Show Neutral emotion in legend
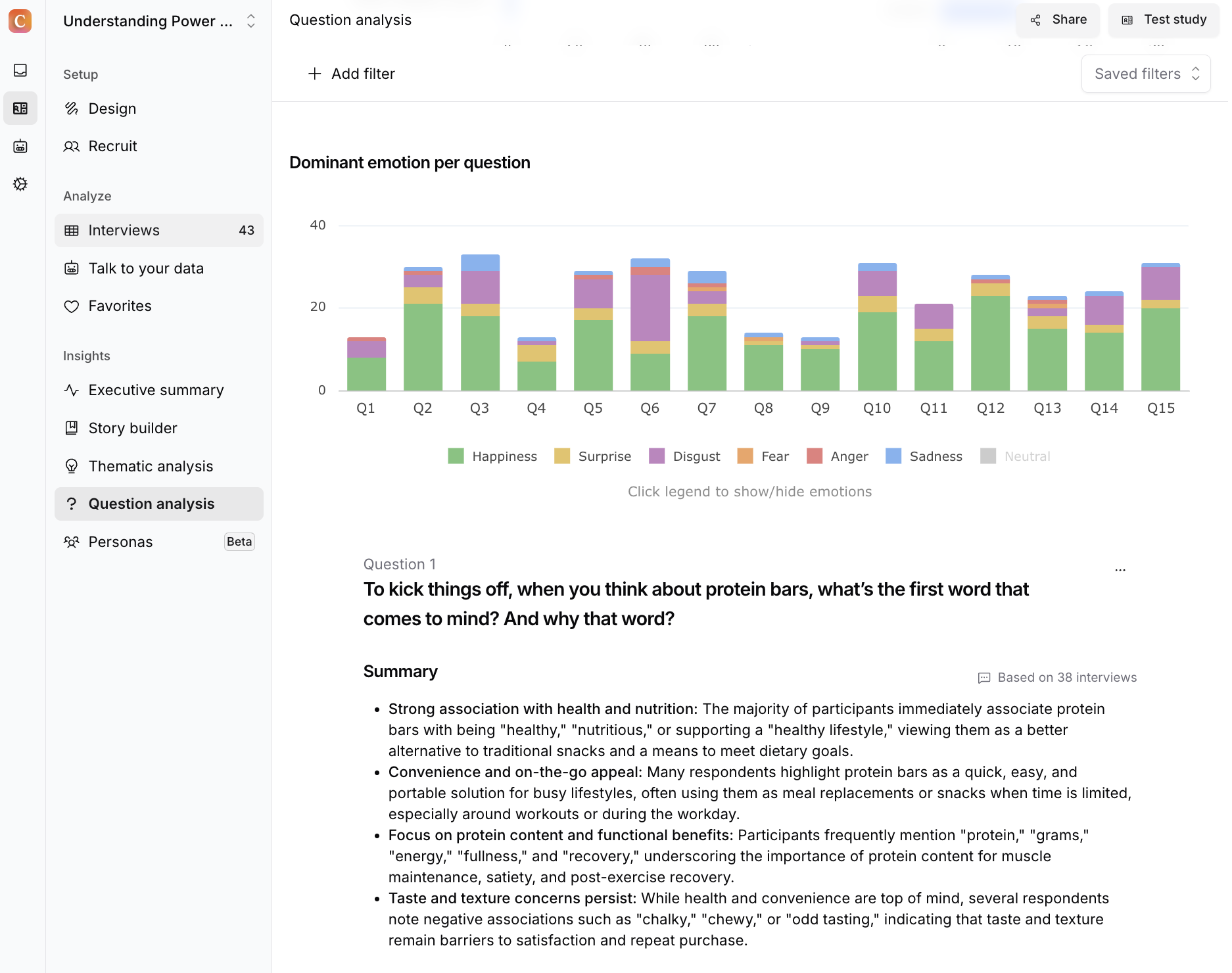Screen dimensions: 1232x973 click(1016, 456)
